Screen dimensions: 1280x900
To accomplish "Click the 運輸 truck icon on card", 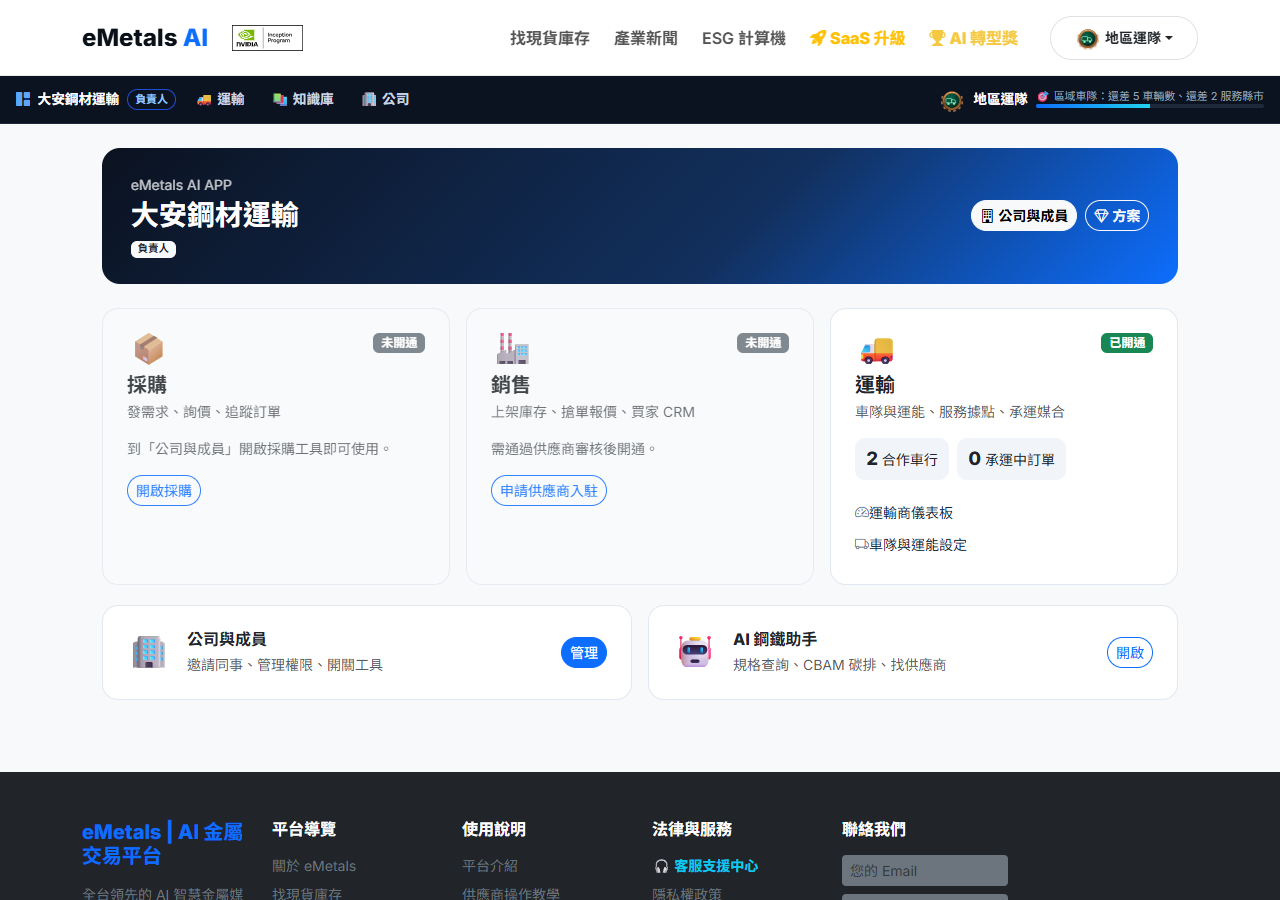I will coord(876,349).
